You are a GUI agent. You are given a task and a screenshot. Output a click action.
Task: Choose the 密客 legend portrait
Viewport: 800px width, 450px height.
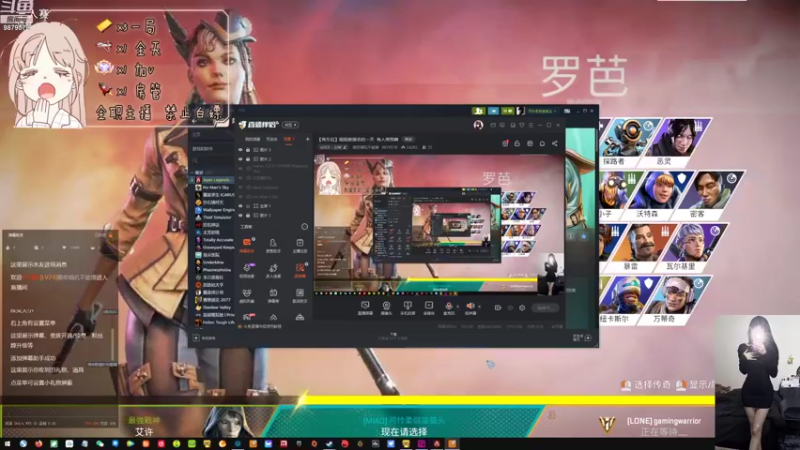click(707, 195)
